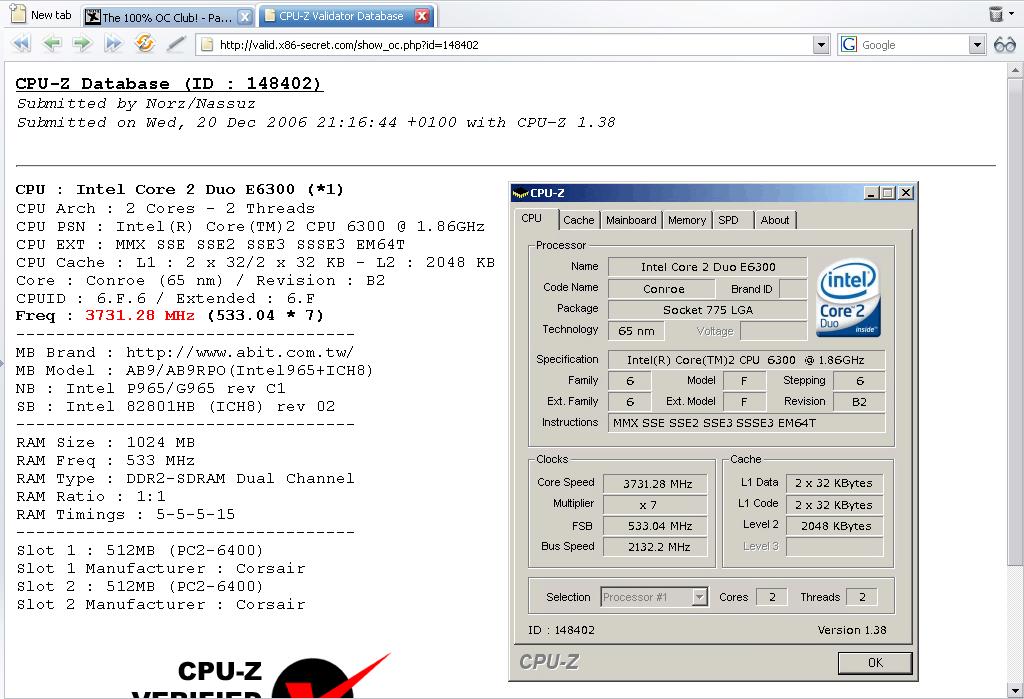The height and width of the screenshot is (699, 1024).
Task: Switch to the New tab browser tab
Action: click(x=42, y=14)
